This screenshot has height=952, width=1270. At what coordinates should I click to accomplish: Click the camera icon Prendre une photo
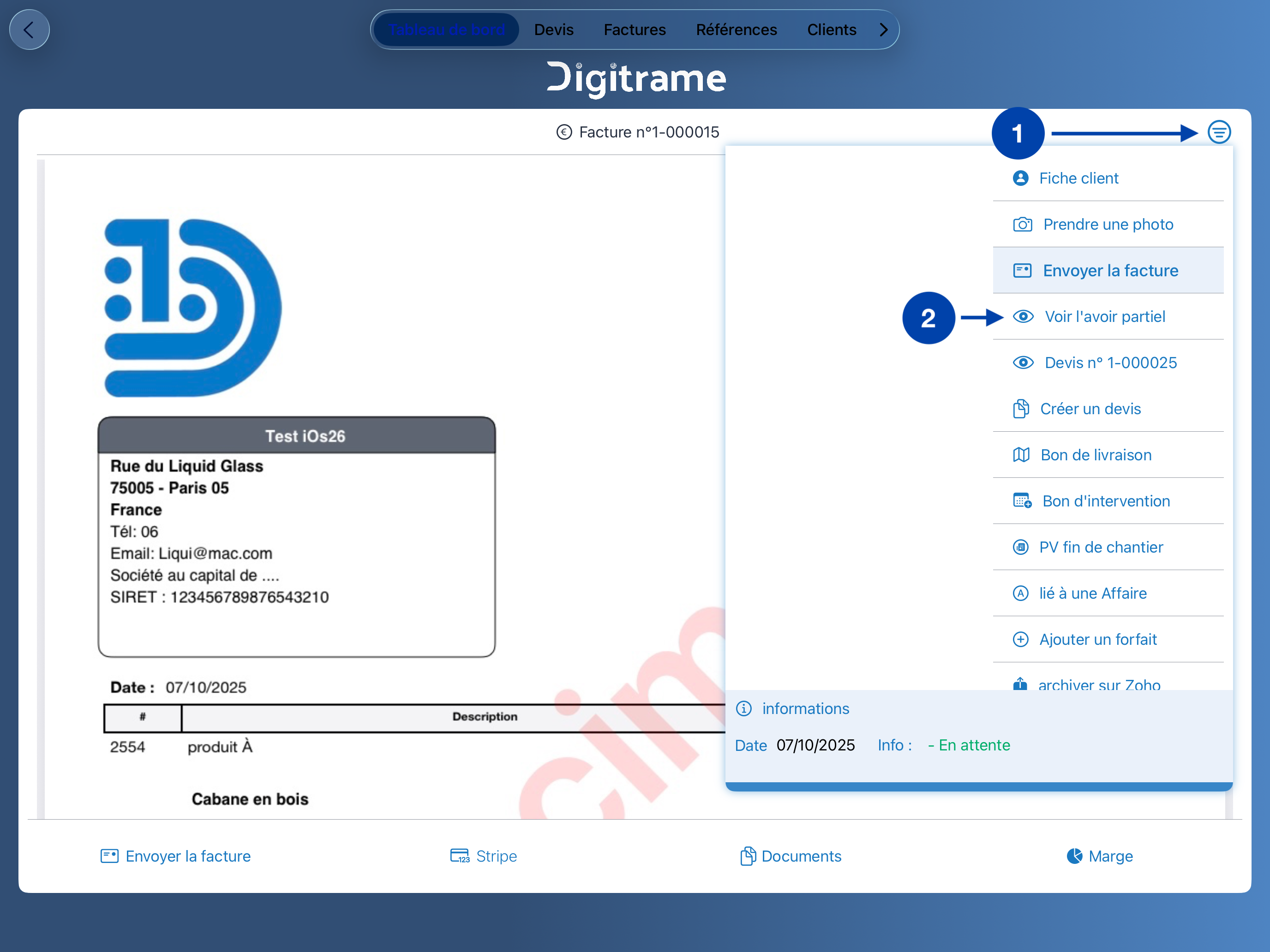coord(1022,224)
